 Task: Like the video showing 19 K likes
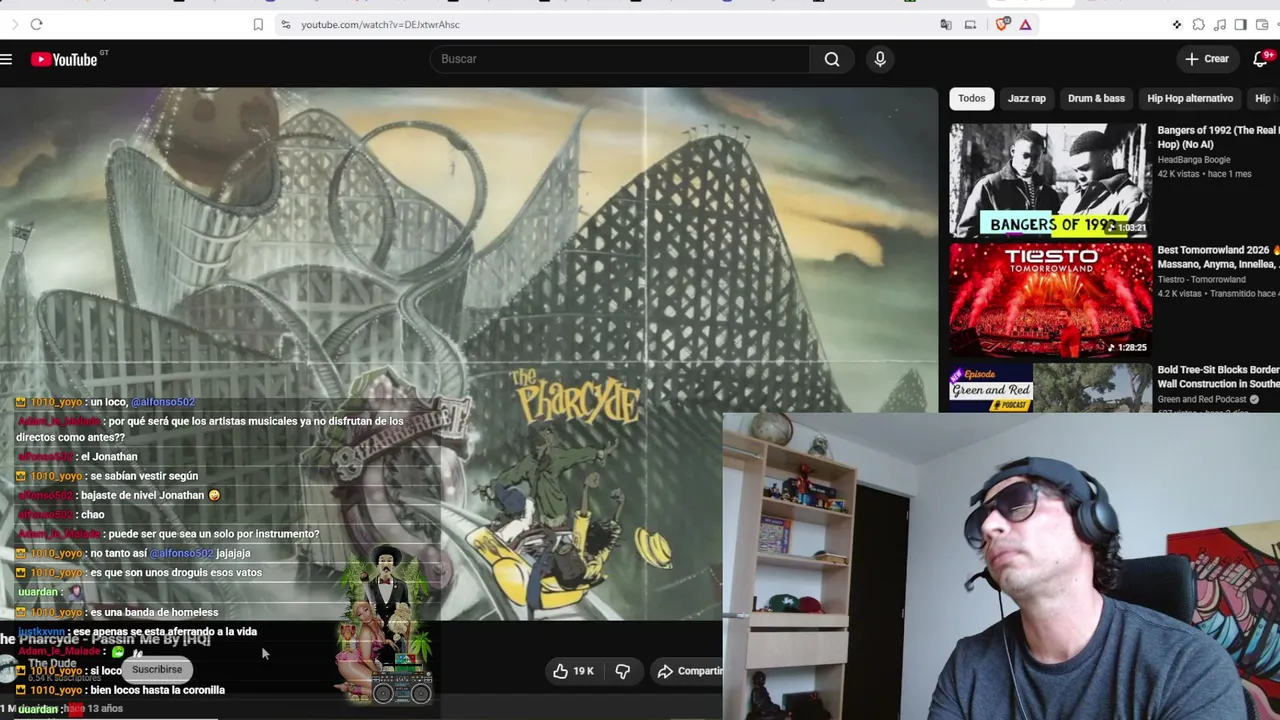[573, 671]
